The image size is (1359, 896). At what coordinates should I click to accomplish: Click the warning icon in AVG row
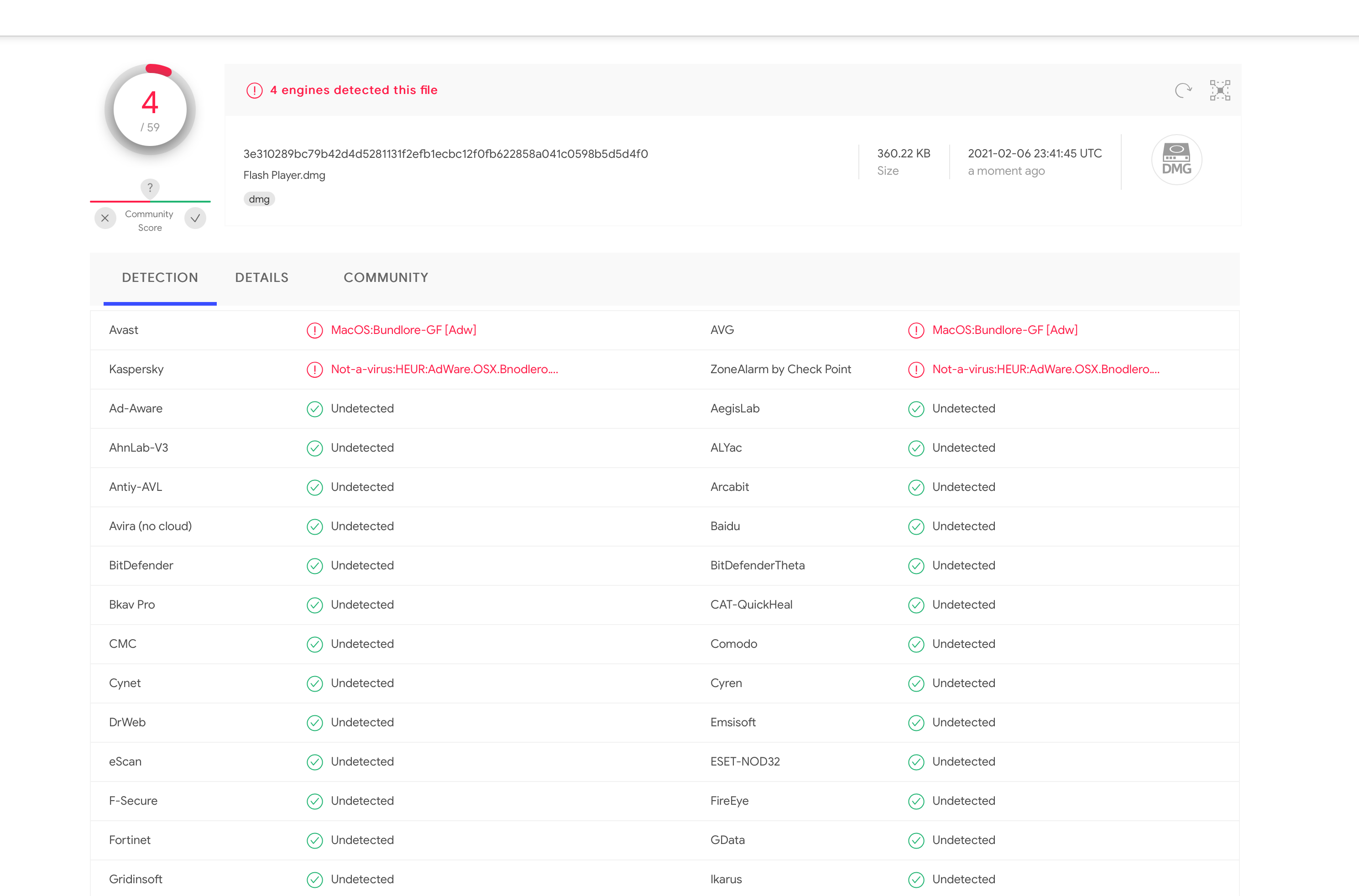[916, 330]
